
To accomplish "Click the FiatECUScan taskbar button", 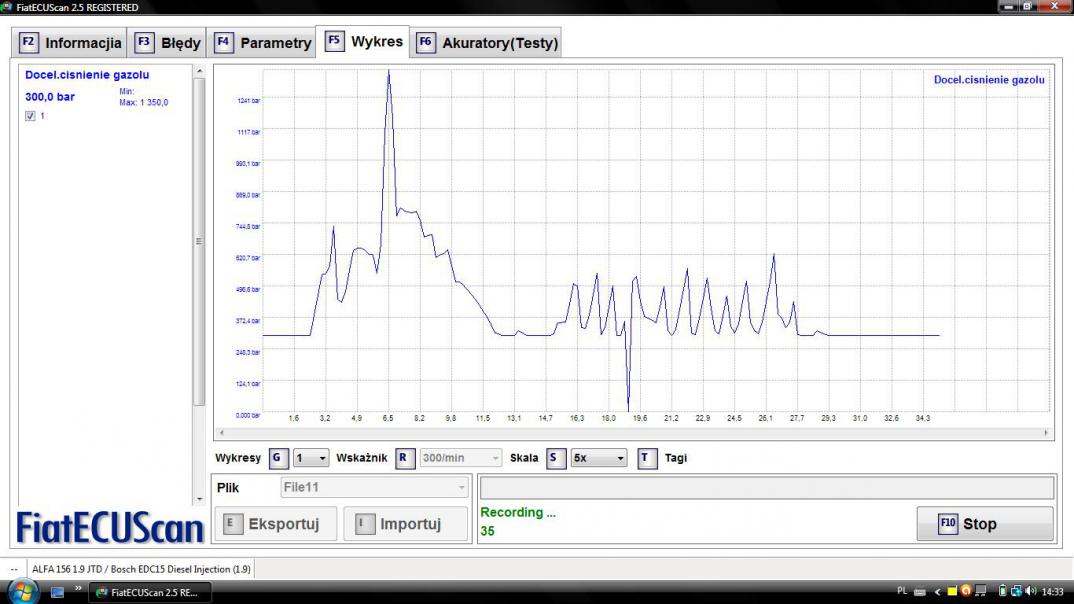I will (x=148, y=592).
